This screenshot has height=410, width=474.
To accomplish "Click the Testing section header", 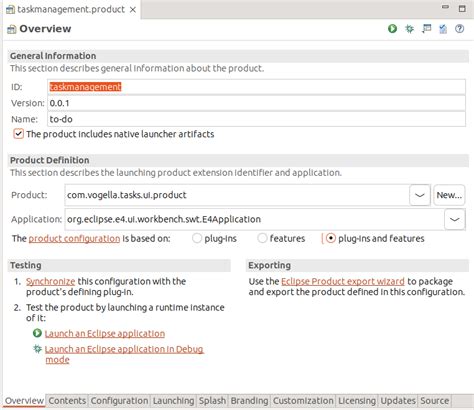I will [119, 265].
